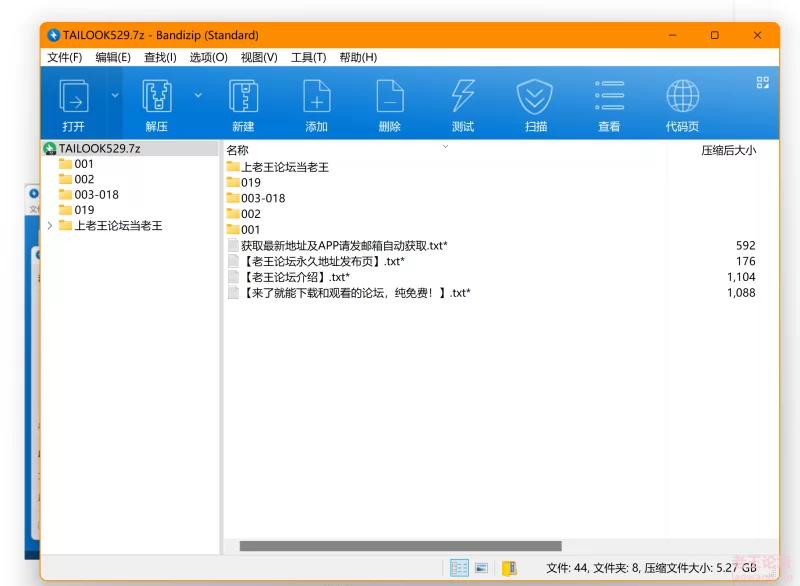Viewport: 800px width, 586px height.
Task: Minimize the Bandizip window
Action: (x=672, y=35)
